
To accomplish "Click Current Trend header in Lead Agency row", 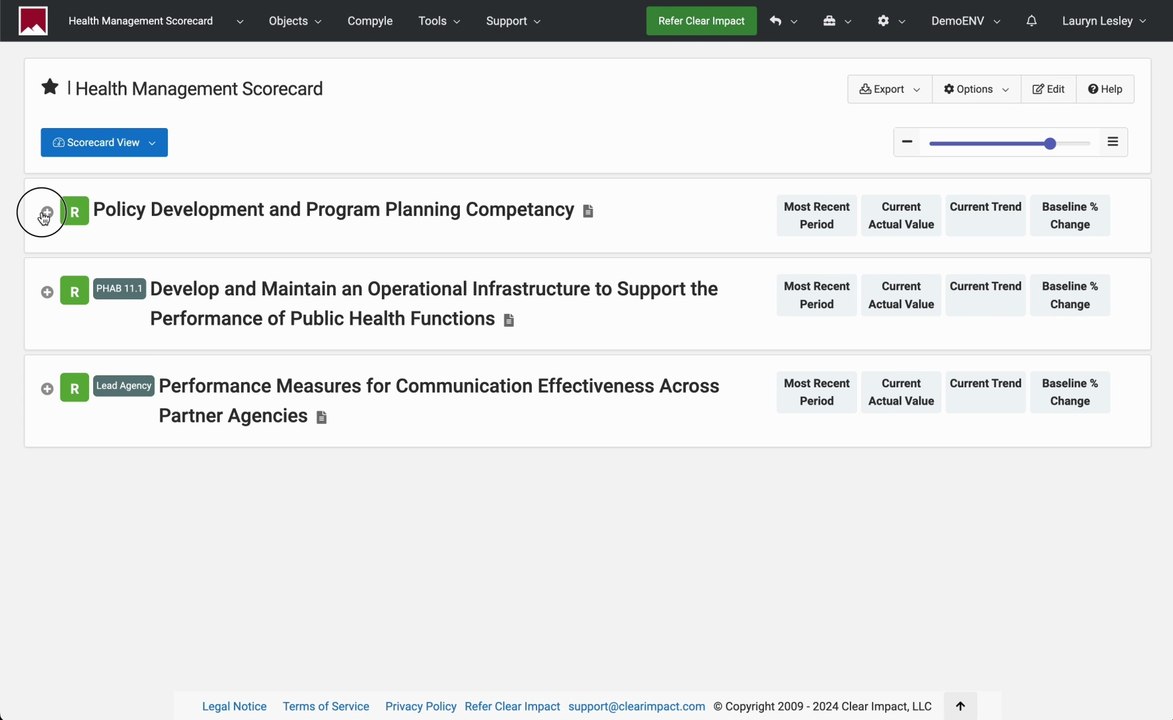I will (986, 392).
